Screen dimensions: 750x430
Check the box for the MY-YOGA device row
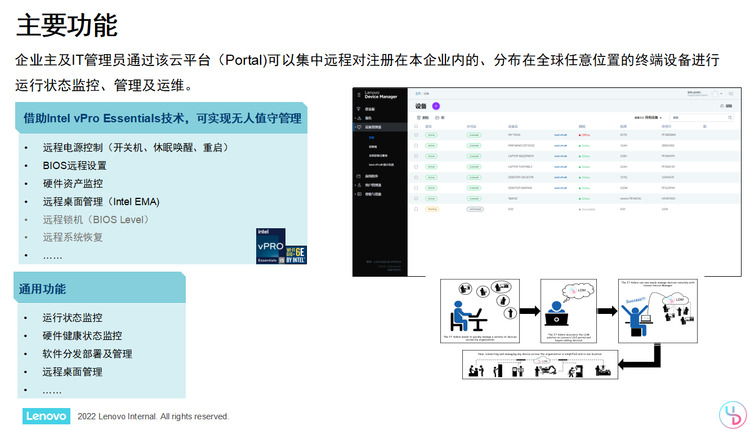click(x=416, y=135)
